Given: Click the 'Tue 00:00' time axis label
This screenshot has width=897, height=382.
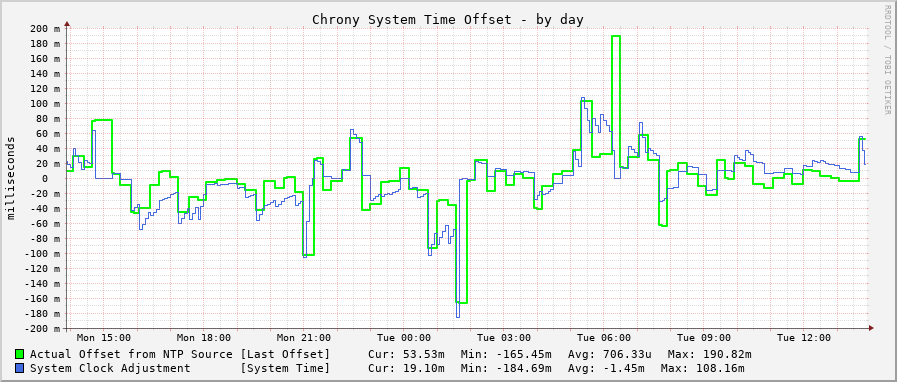Looking at the screenshot, I should 404,338.
